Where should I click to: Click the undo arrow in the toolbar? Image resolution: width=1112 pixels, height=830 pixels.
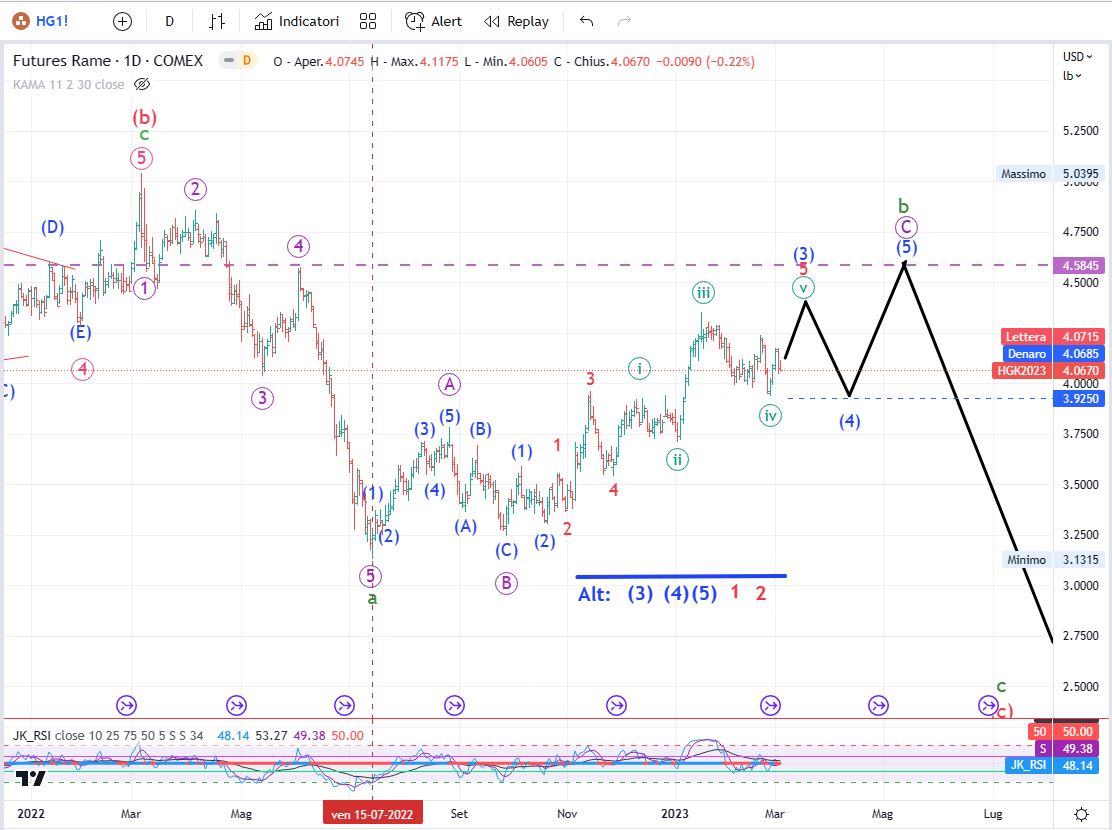click(x=586, y=21)
